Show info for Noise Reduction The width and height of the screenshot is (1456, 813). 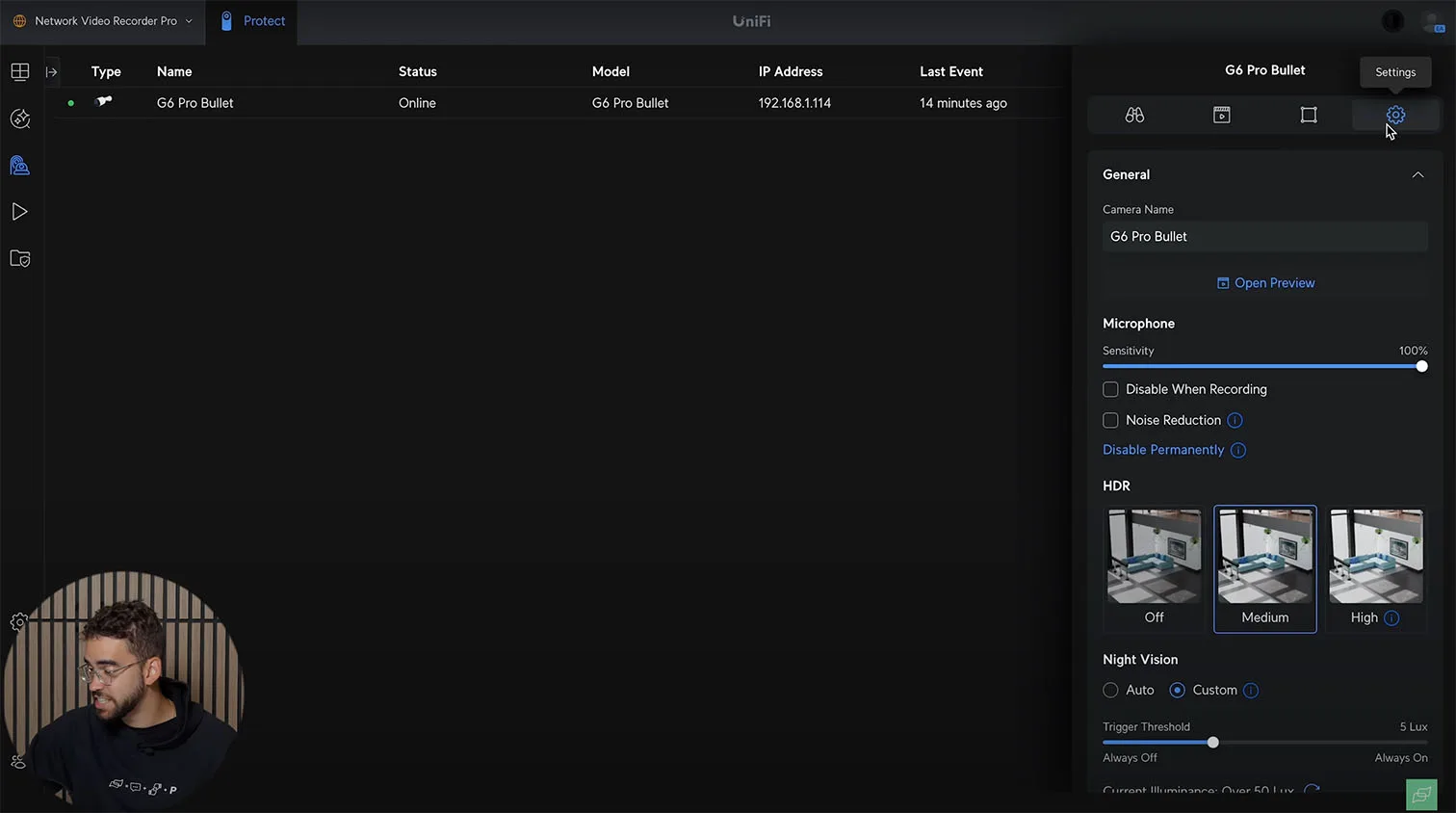point(1235,420)
